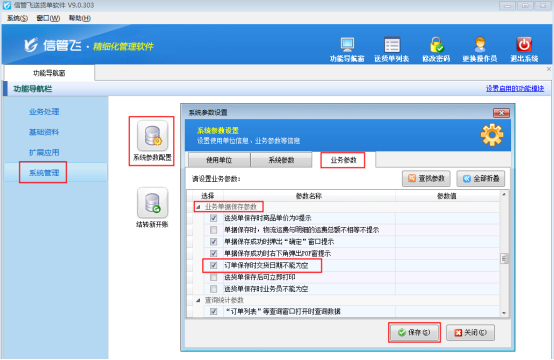Select 系统管理 in sidebar
554x360 pixels.
click(x=44, y=173)
